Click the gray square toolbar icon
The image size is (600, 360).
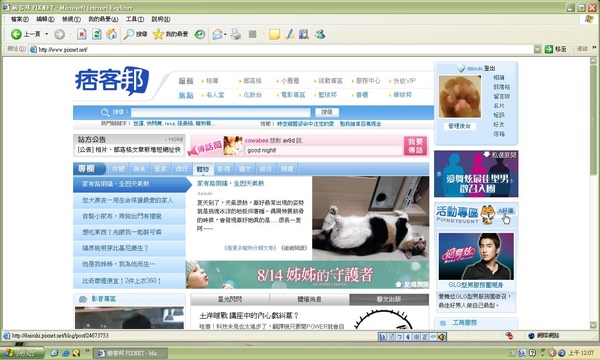pyautogui.click(x=253, y=34)
